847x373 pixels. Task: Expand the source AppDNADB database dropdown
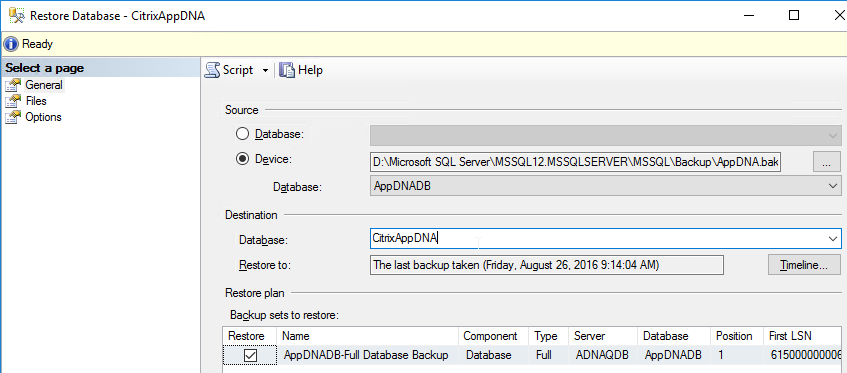832,186
